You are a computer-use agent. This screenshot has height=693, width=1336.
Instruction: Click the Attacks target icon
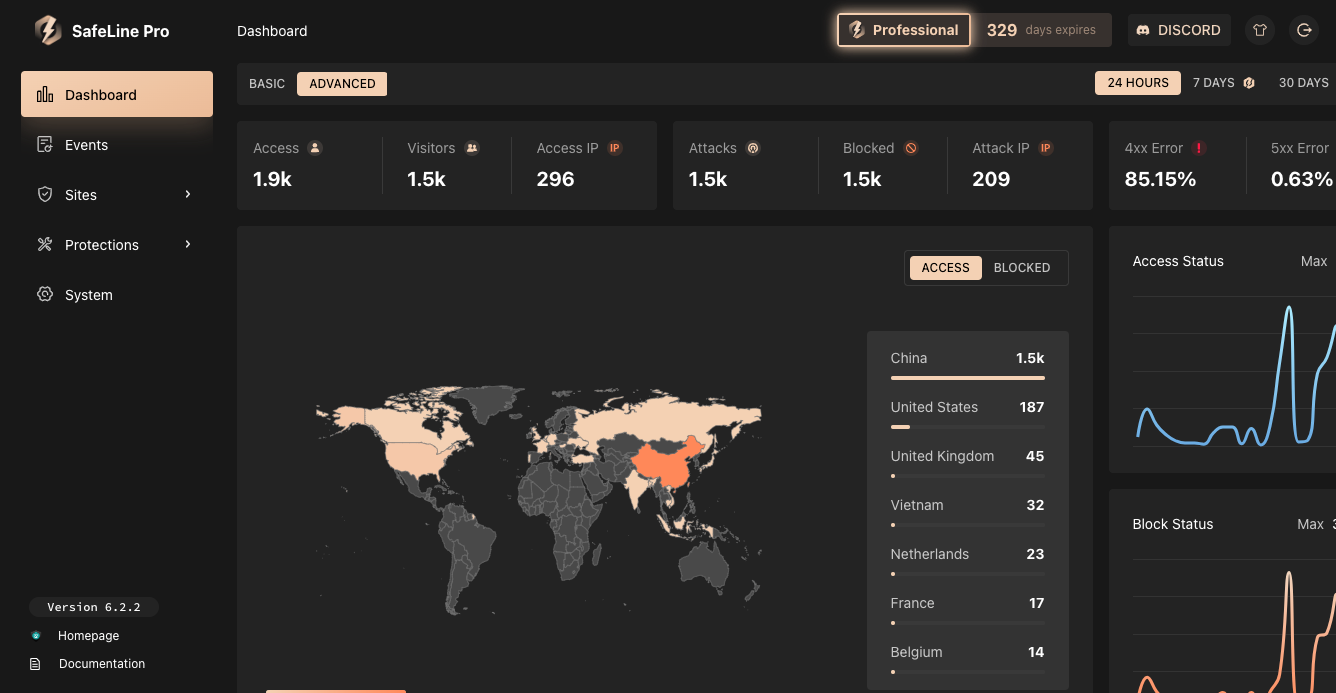pyautogui.click(x=753, y=148)
